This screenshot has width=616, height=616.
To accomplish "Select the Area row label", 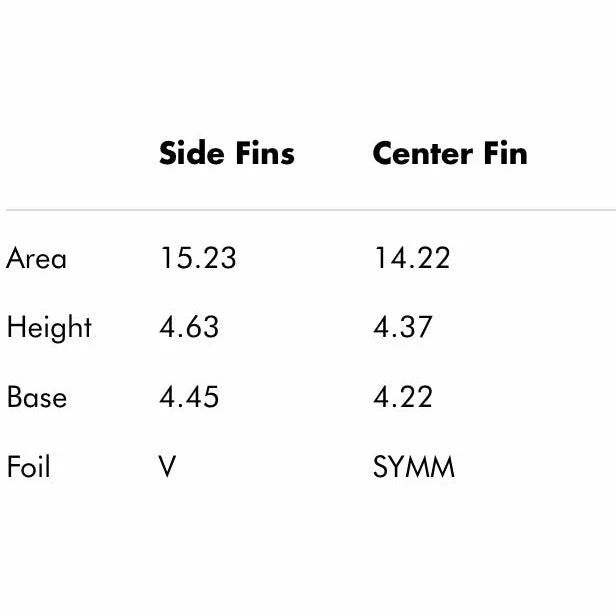I will point(37,258).
